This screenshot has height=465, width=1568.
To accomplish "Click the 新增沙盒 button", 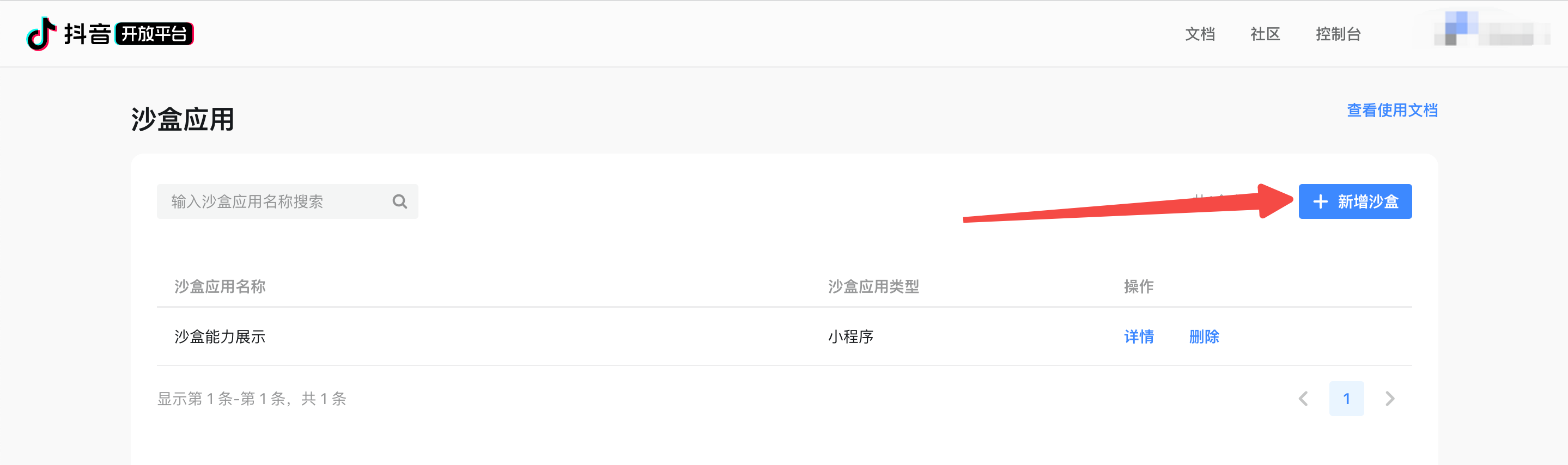I will pyautogui.click(x=1355, y=201).
